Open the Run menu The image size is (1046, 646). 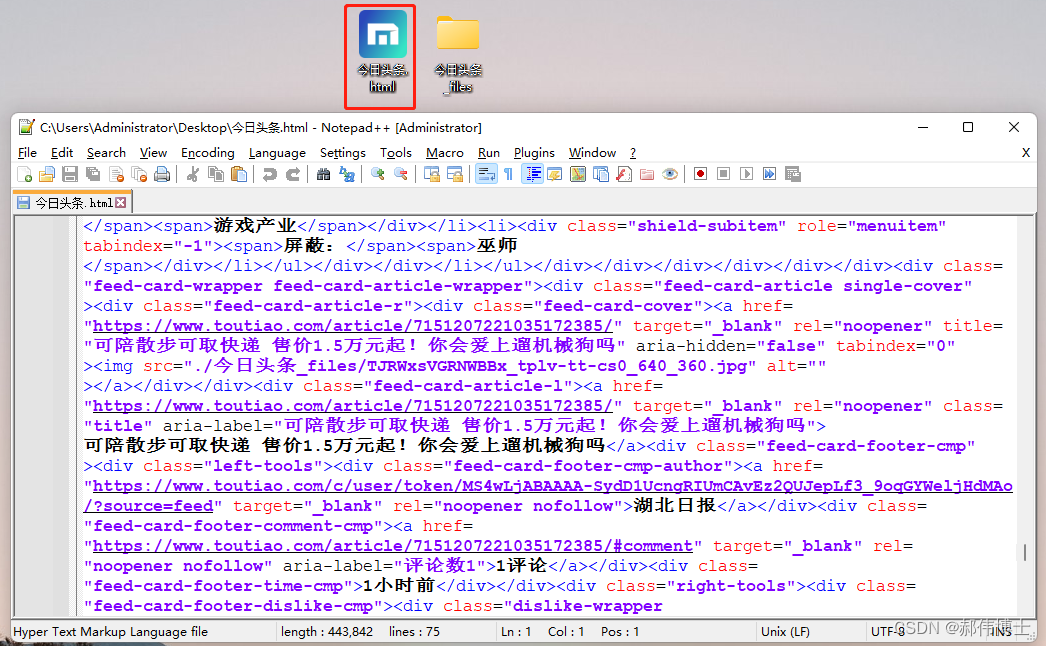(x=488, y=153)
